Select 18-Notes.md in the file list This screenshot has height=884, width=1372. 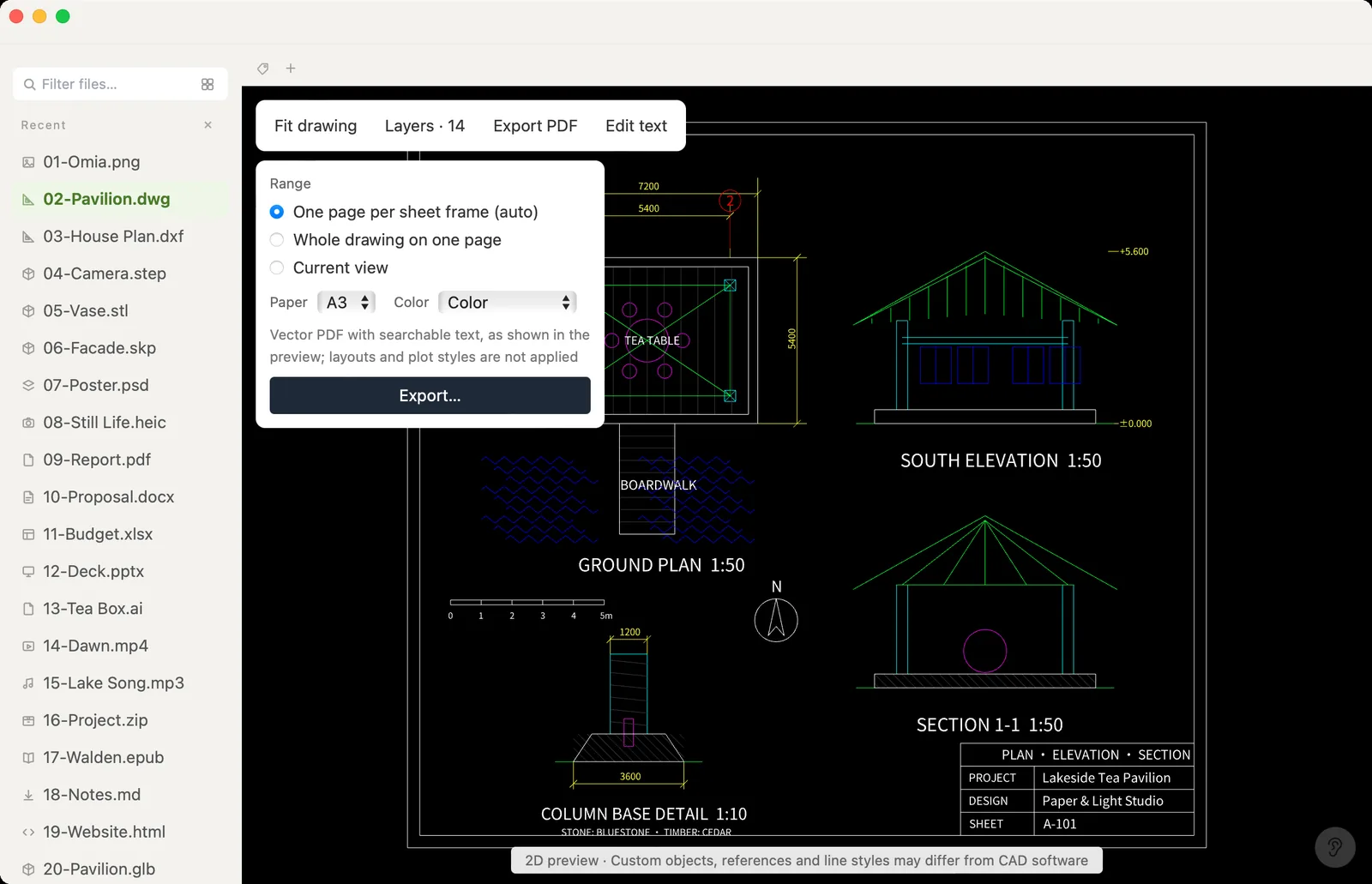(x=121, y=795)
